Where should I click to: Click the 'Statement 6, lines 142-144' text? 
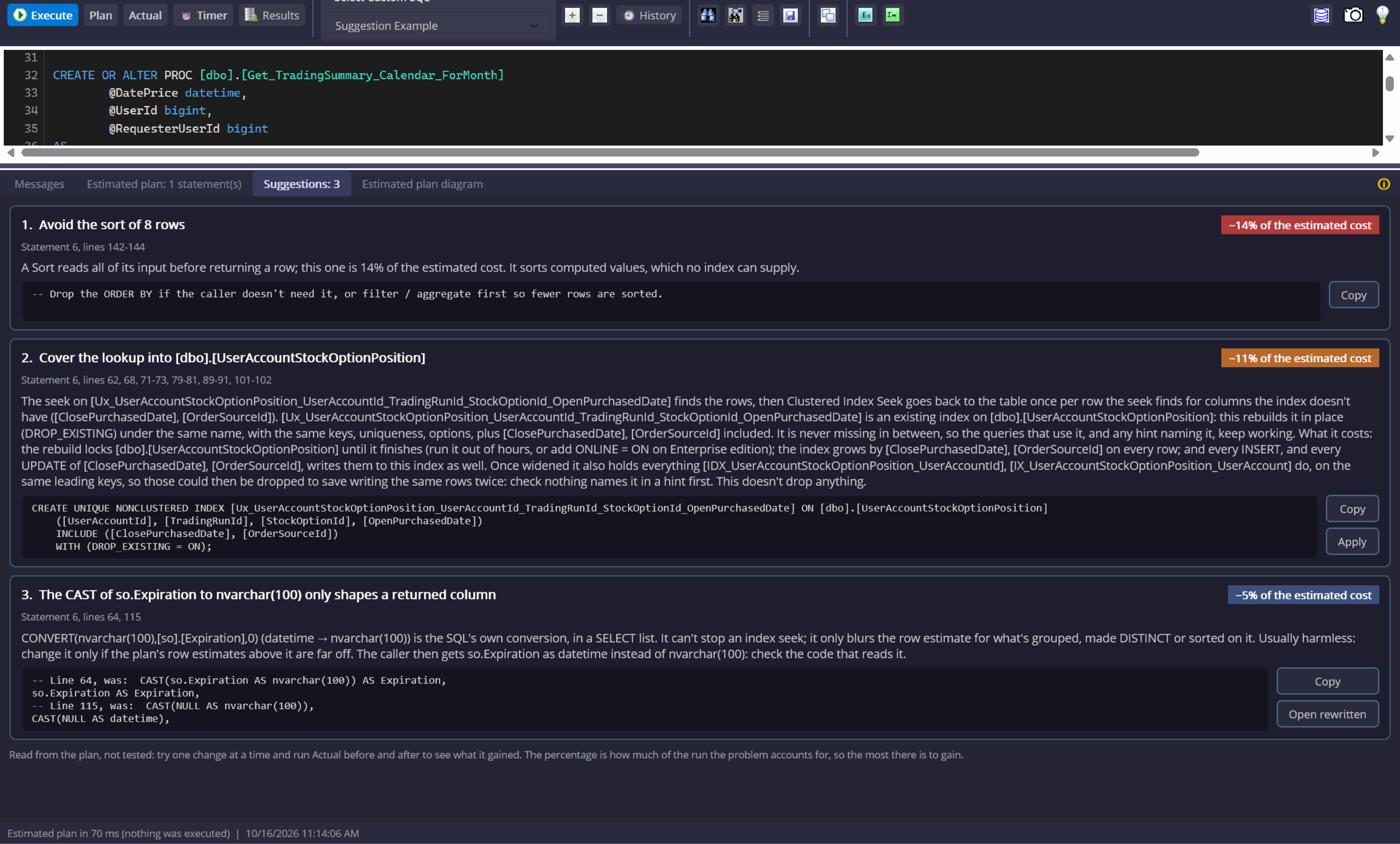pos(83,247)
